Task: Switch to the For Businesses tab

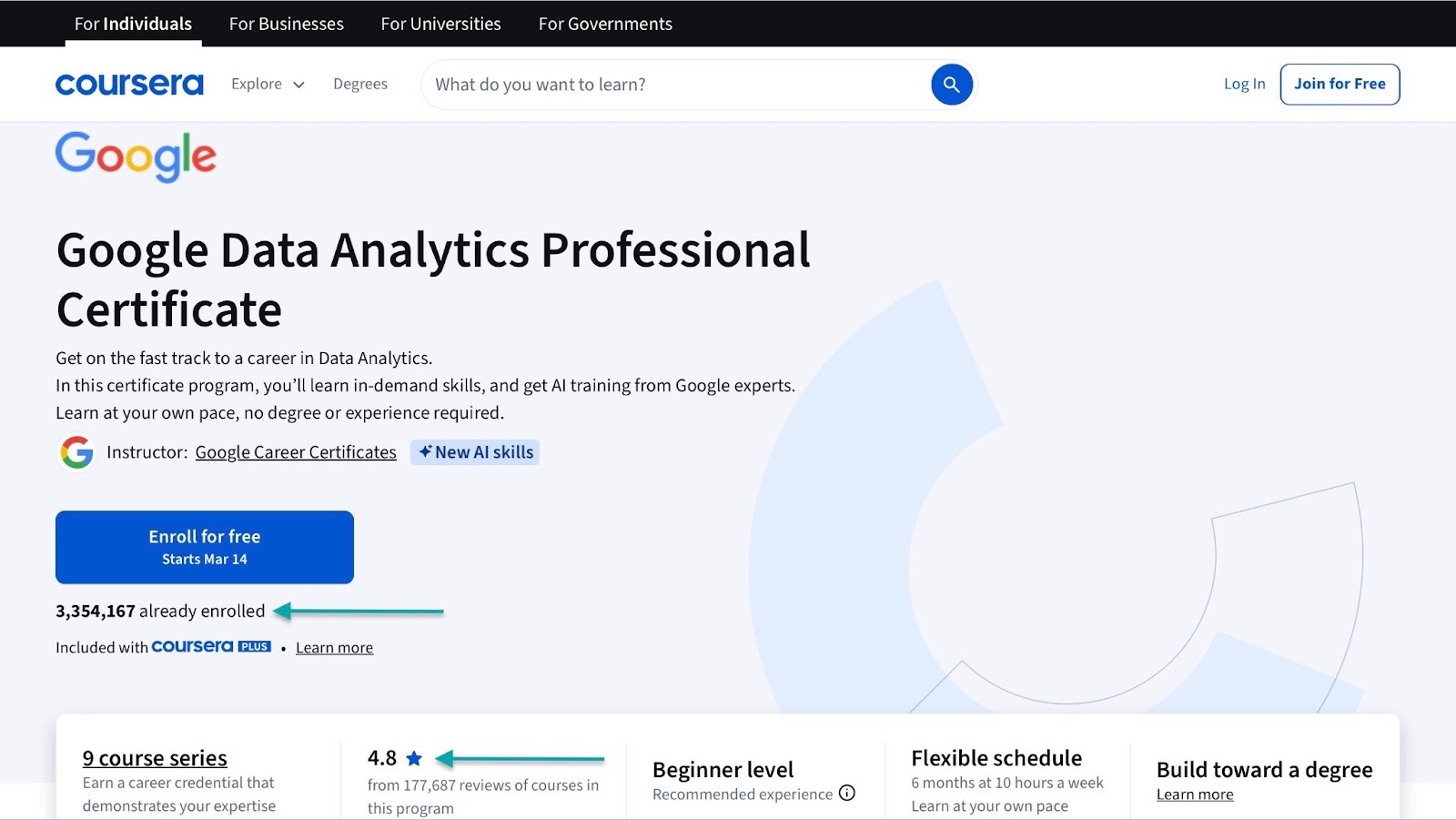Action: pos(286,24)
